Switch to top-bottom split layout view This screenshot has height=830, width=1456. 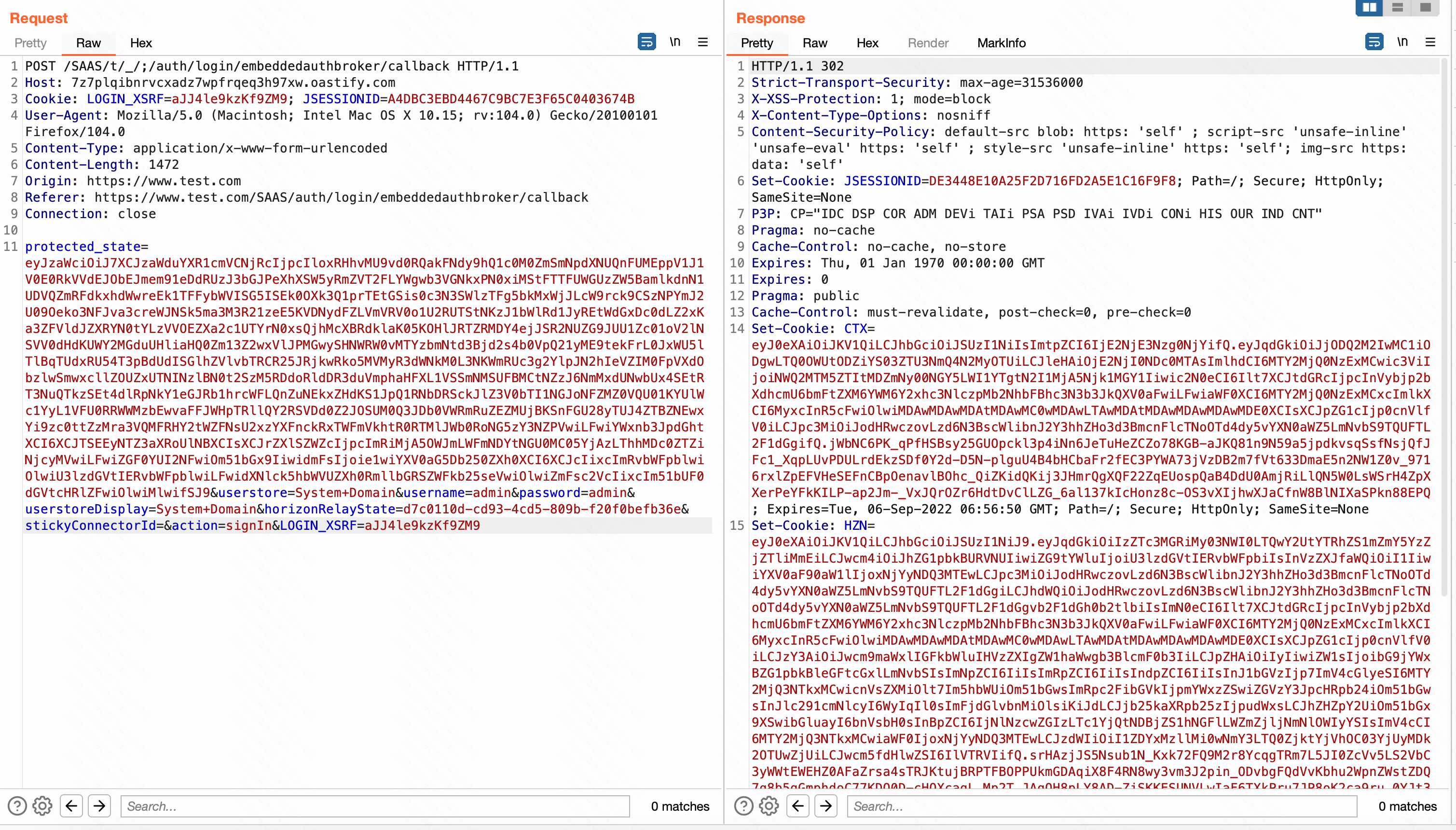1397,7
